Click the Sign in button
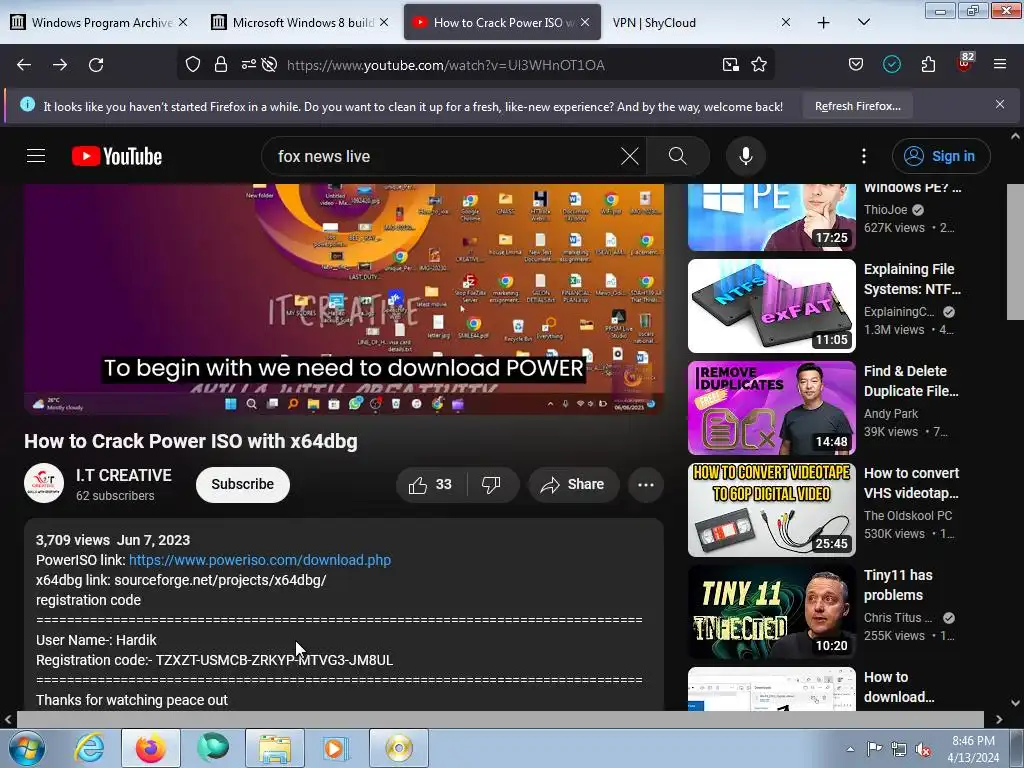The width and height of the screenshot is (1024, 768). pos(941,156)
